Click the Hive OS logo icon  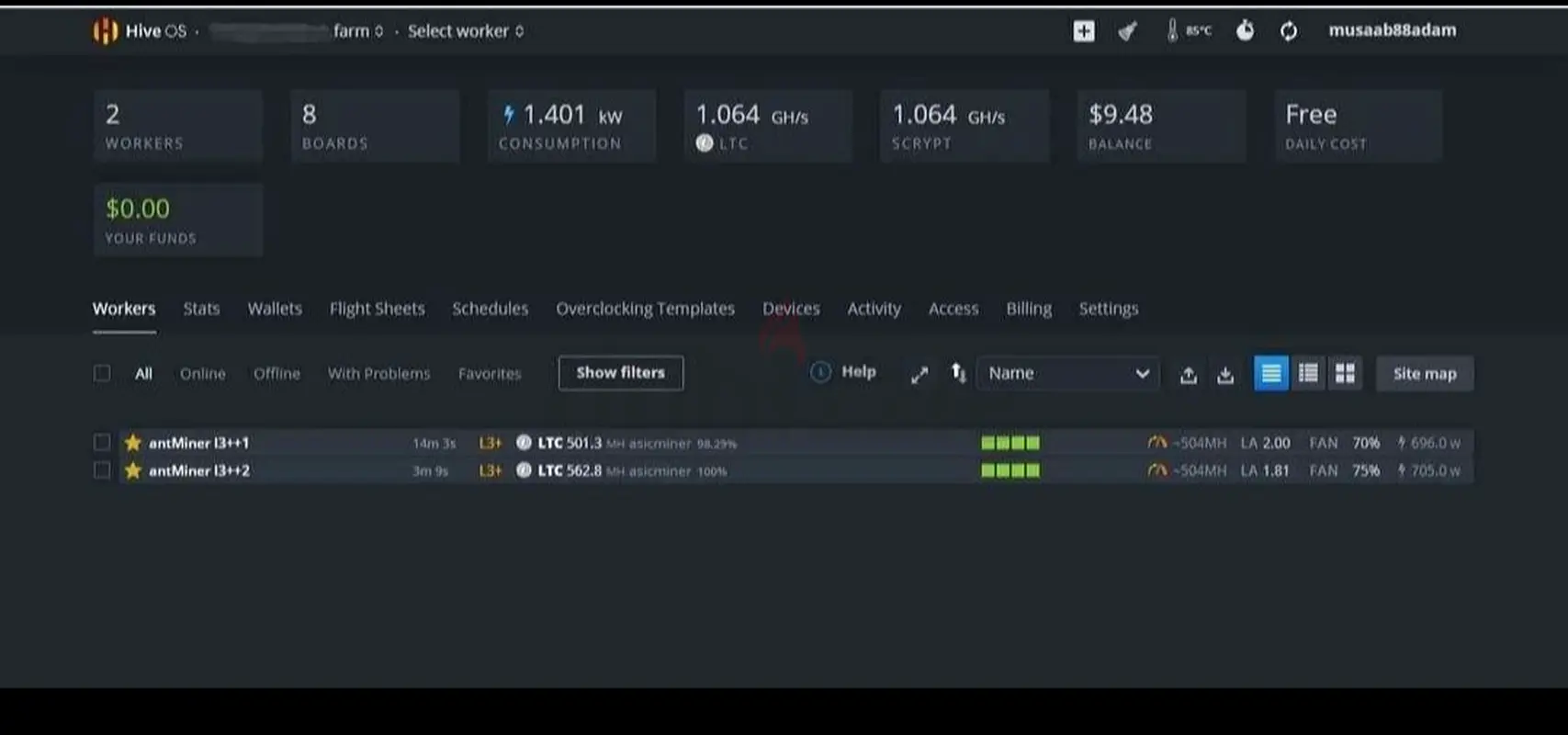[105, 31]
